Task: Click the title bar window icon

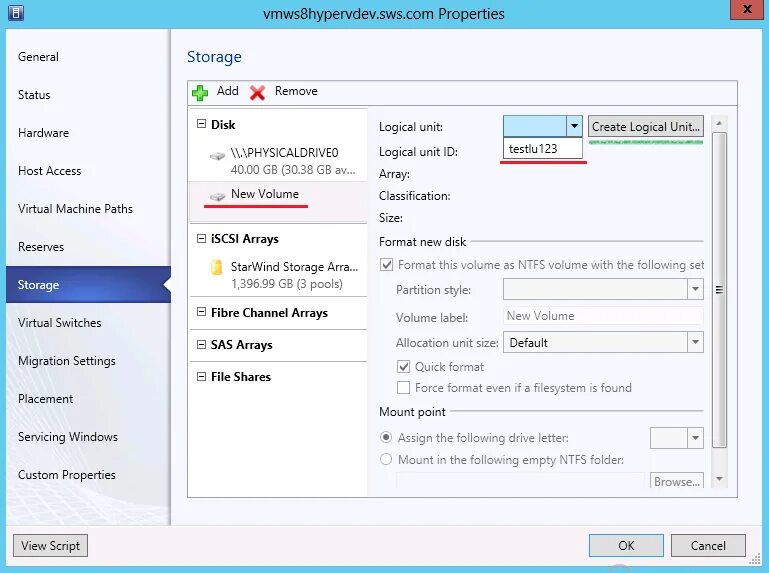Action: [x=15, y=13]
